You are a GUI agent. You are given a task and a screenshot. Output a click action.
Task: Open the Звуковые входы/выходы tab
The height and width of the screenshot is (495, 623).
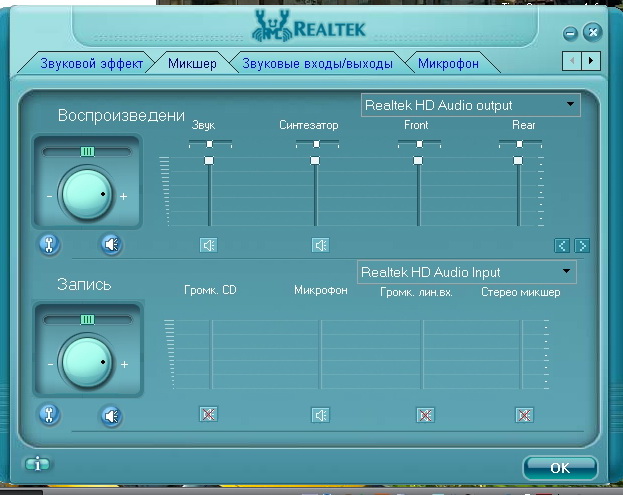318,63
